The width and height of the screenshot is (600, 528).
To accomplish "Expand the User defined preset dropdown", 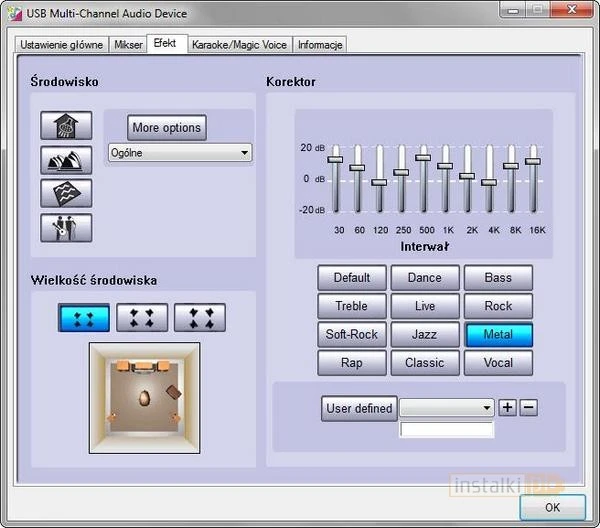I will pyautogui.click(x=447, y=408).
